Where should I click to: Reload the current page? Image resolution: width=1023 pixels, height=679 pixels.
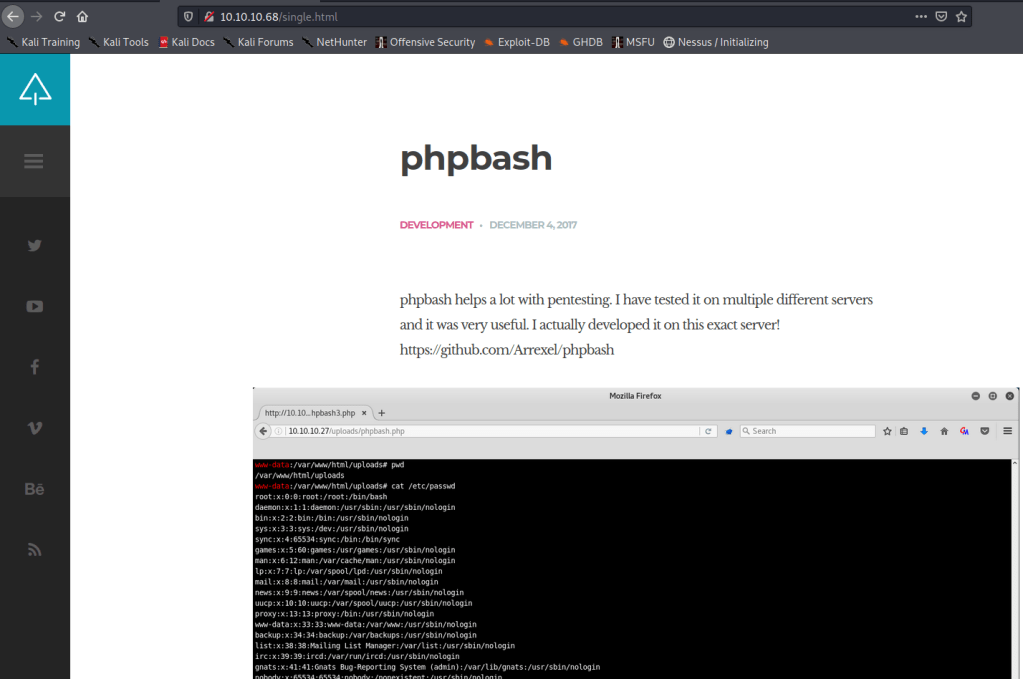(x=60, y=17)
